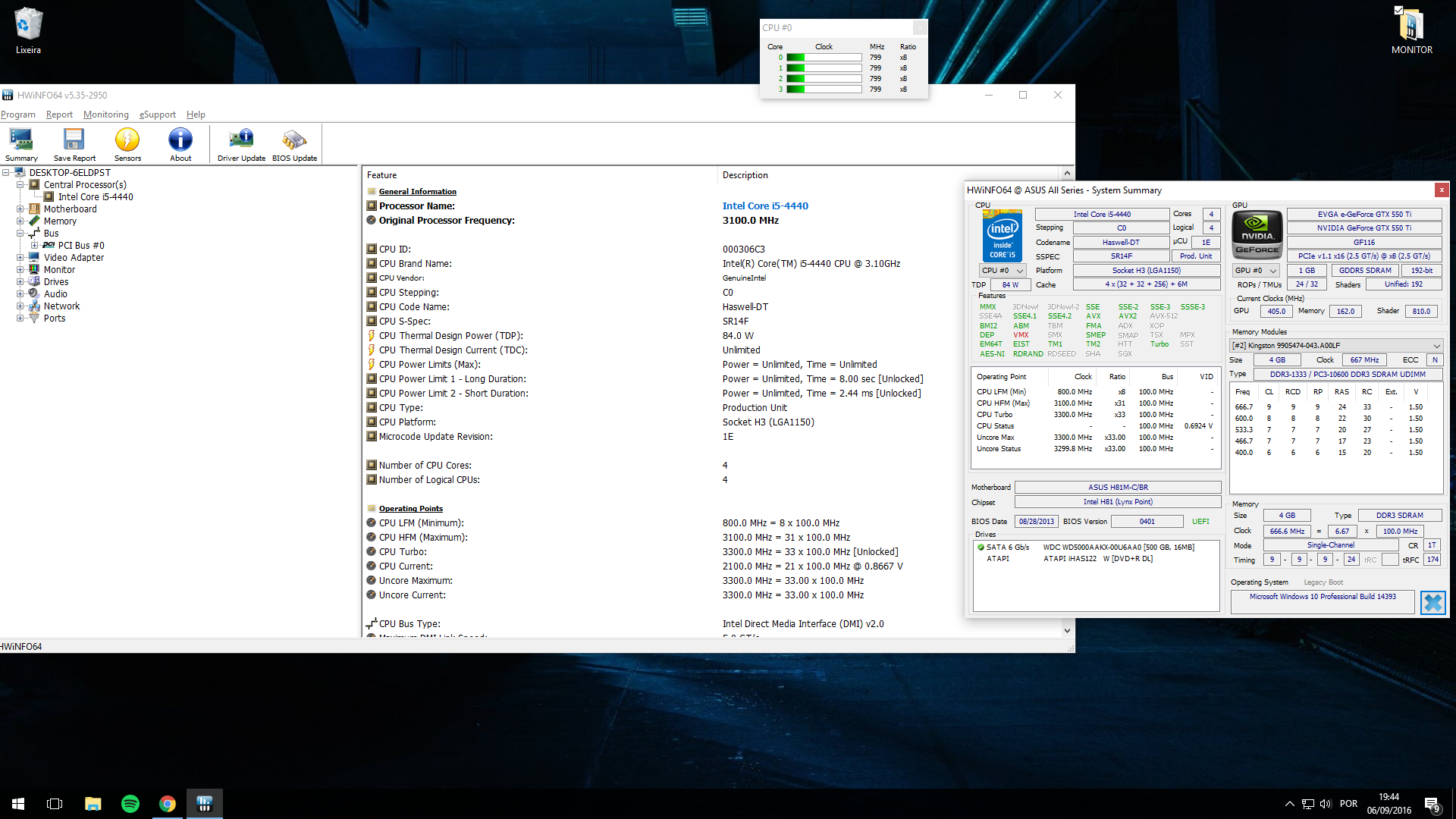Click the blue Intel Core i5-4440 processor link

pyautogui.click(x=765, y=206)
